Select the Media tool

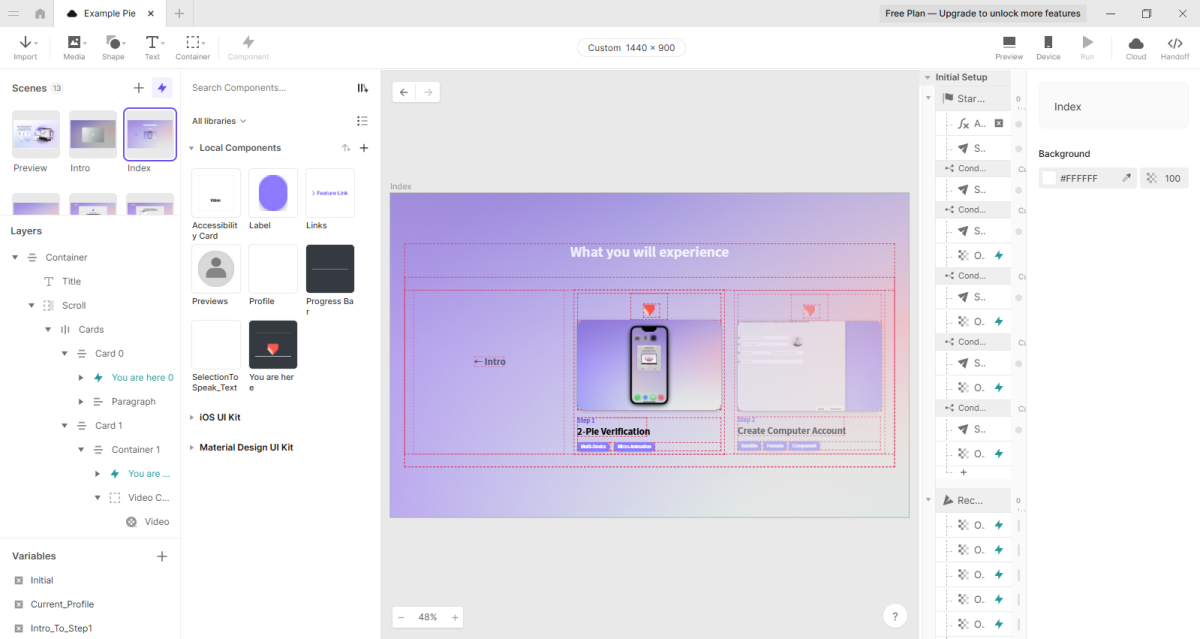click(x=75, y=46)
